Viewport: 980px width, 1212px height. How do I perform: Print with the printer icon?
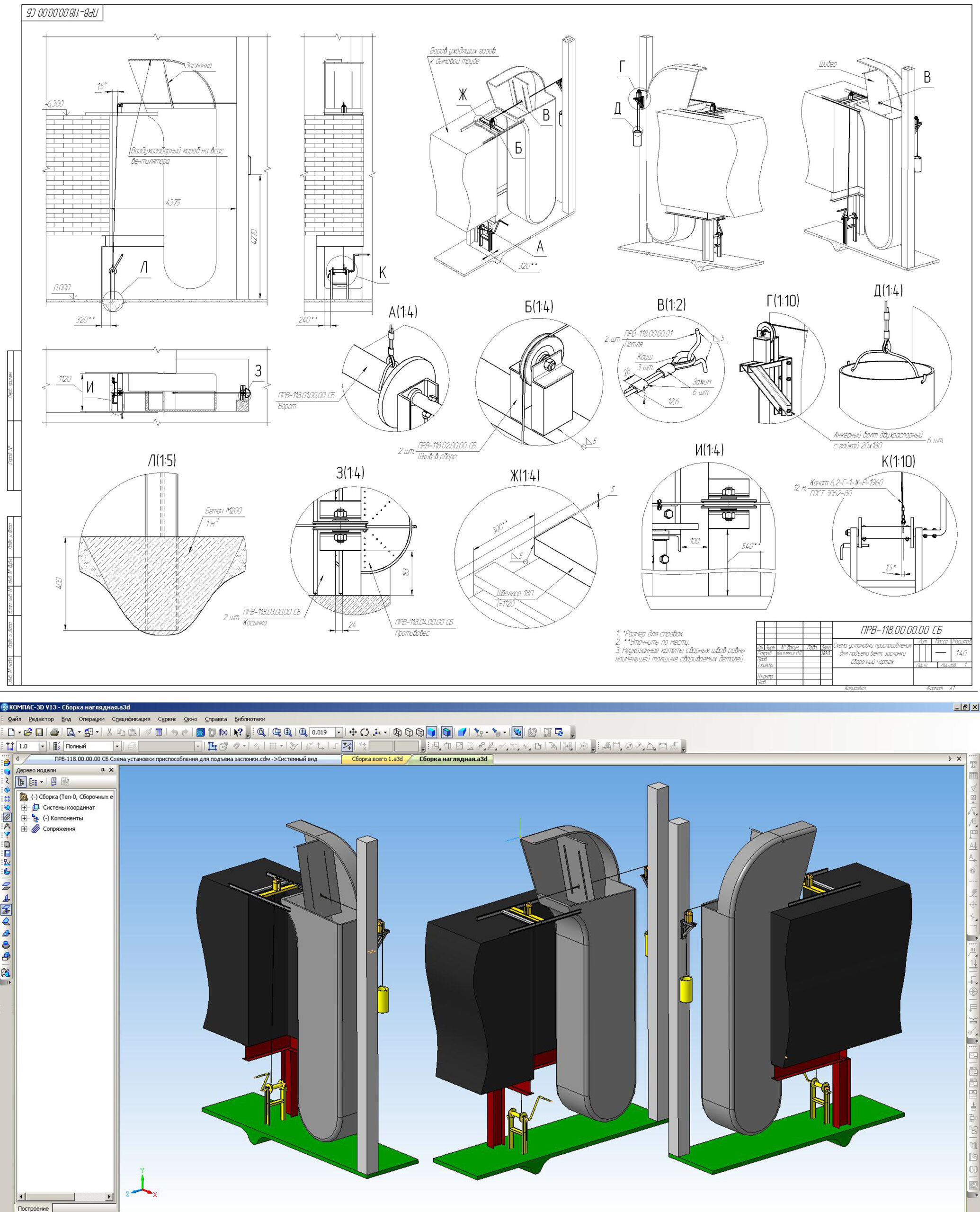pyautogui.click(x=54, y=732)
